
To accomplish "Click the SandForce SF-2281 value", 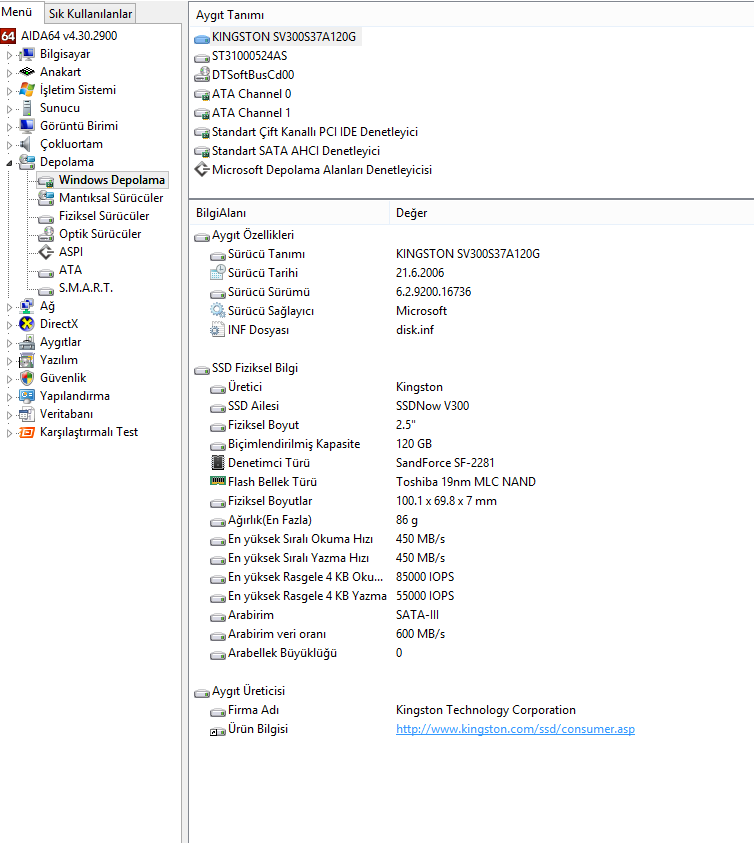I will click(445, 463).
